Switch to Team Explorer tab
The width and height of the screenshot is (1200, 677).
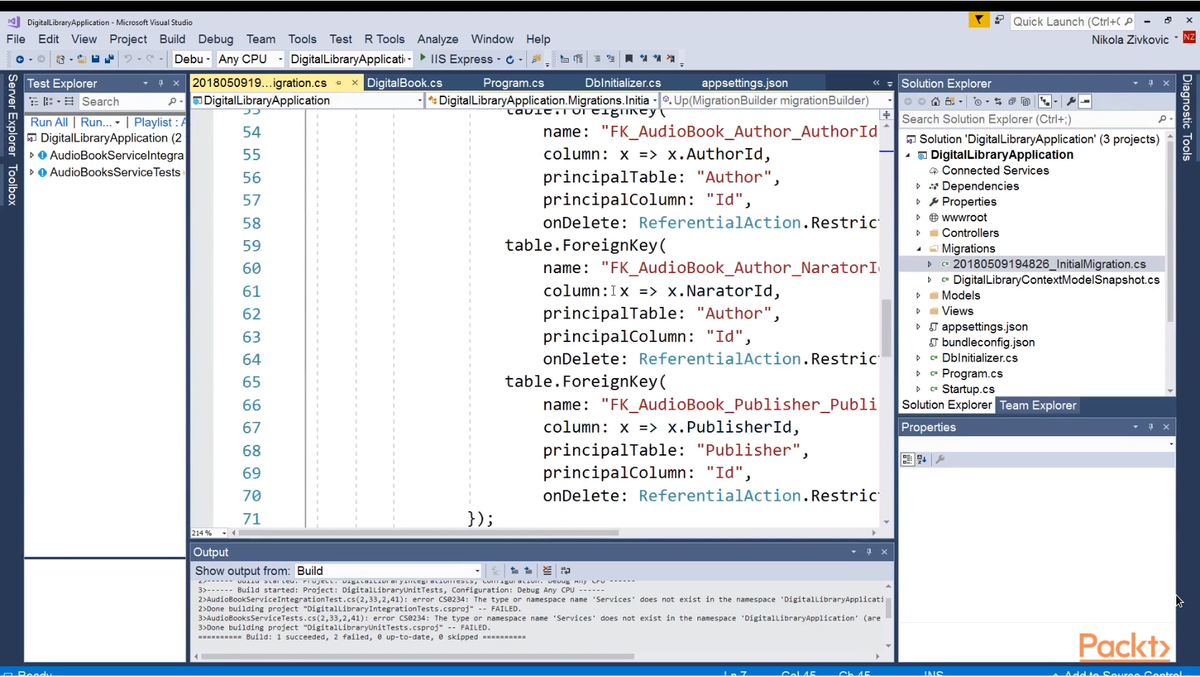(1038, 405)
